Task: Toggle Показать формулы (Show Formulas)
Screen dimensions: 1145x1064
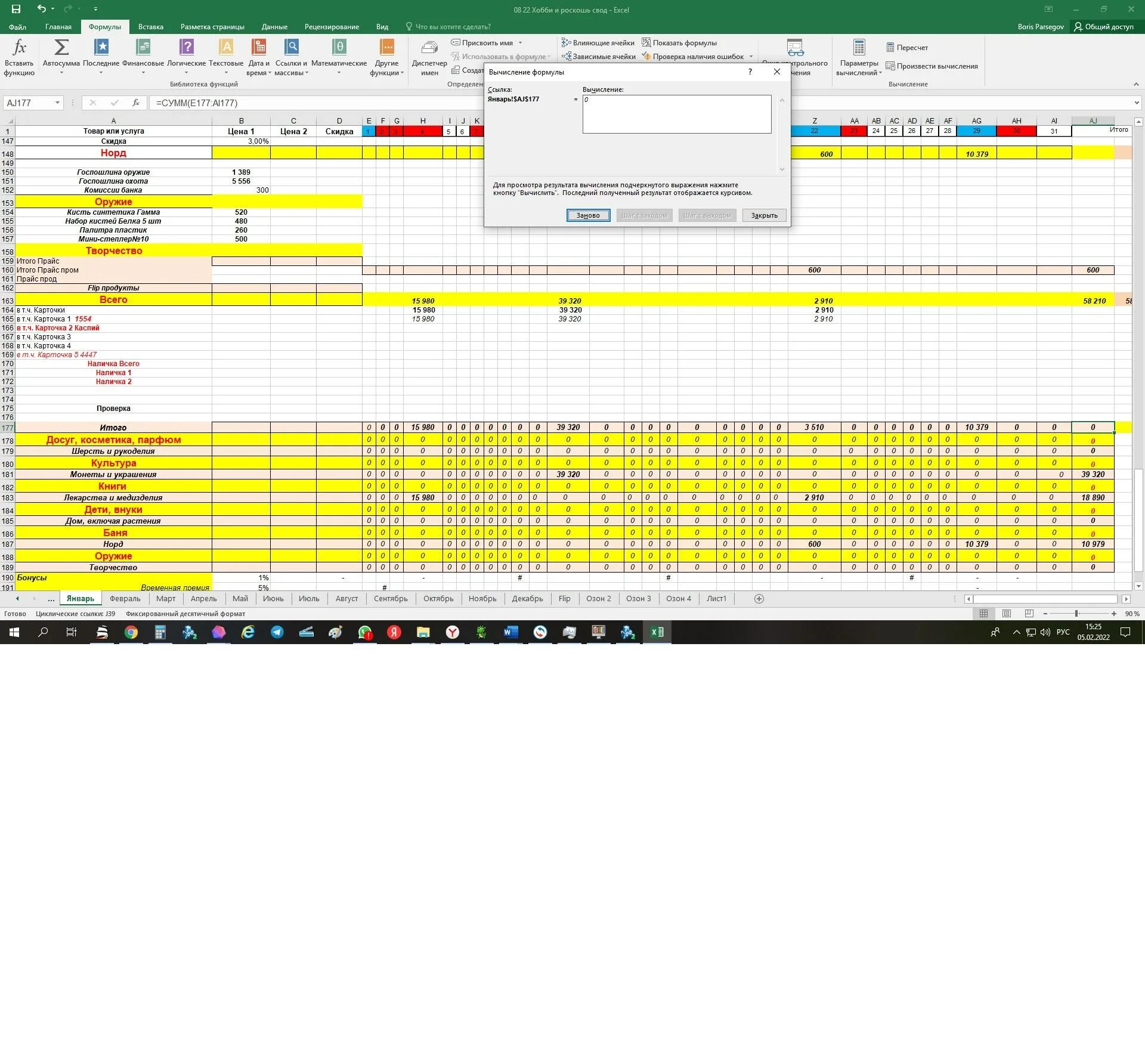Action: 679,43
